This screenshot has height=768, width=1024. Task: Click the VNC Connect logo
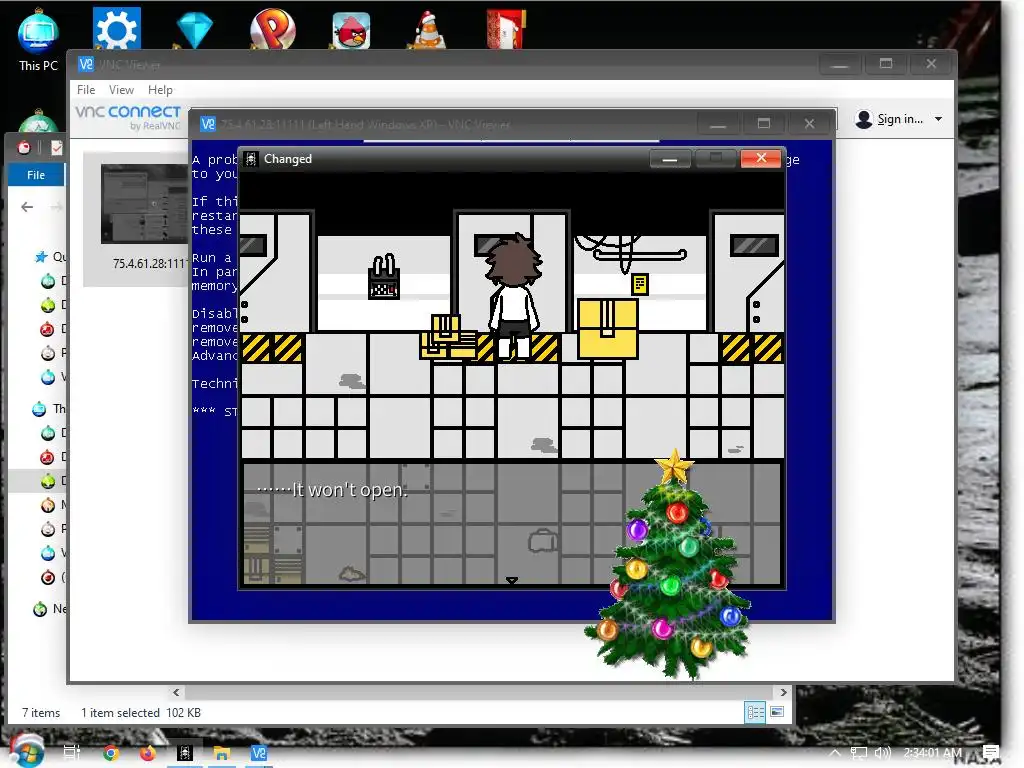(x=128, y=117)
